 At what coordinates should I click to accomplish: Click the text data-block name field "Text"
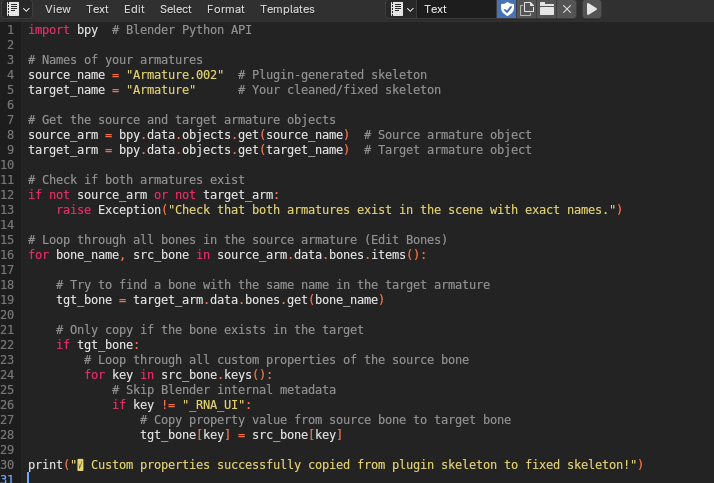(x=456, y=9)
